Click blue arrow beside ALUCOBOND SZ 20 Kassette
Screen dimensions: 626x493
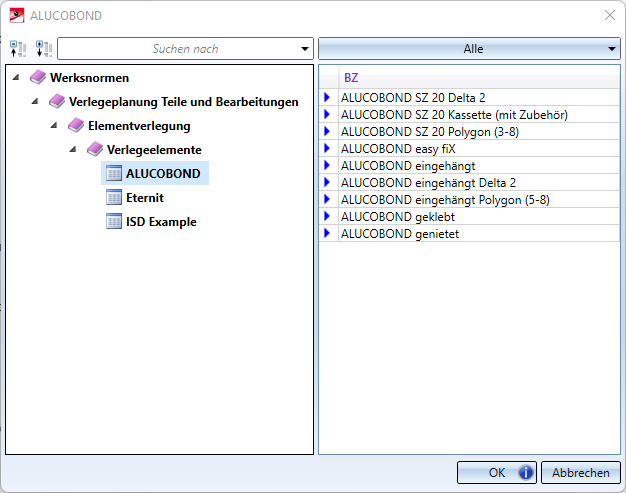[327, 114]
